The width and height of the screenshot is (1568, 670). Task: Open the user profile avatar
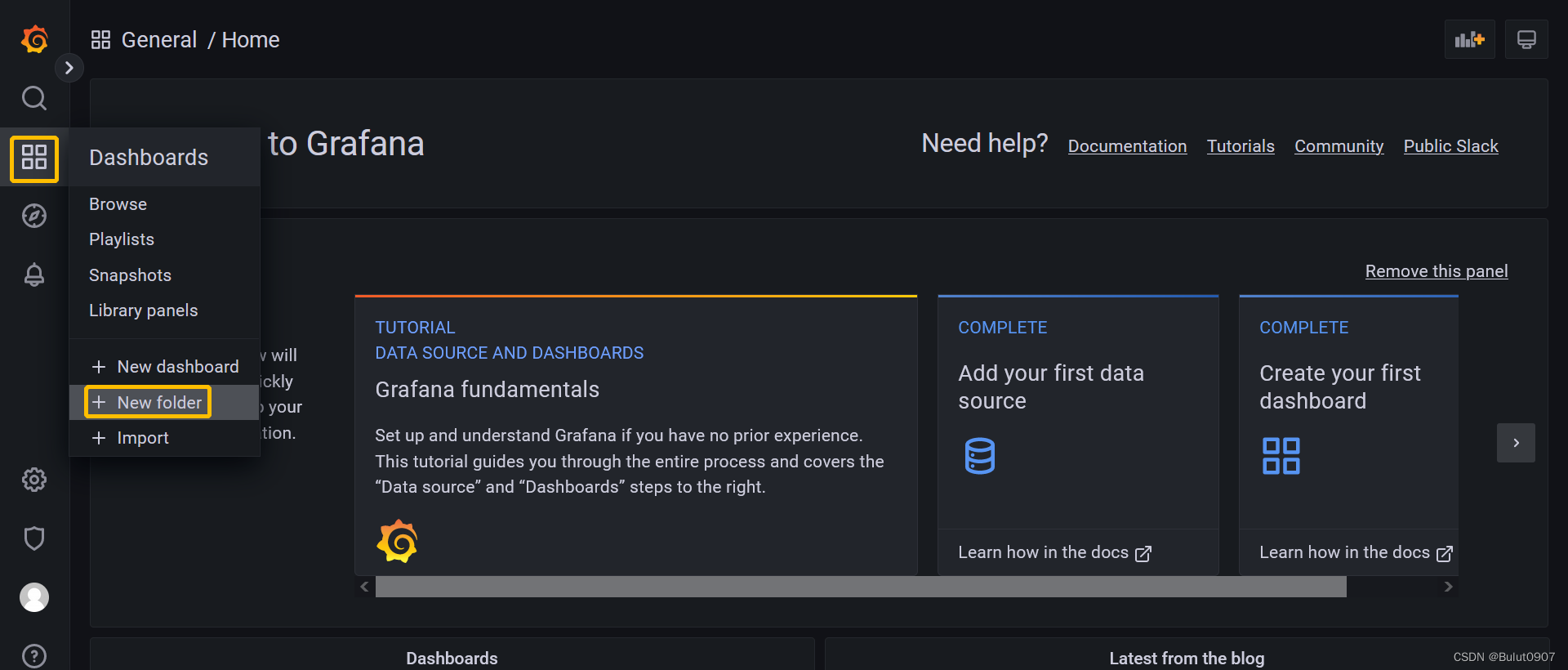coord(34,597)
